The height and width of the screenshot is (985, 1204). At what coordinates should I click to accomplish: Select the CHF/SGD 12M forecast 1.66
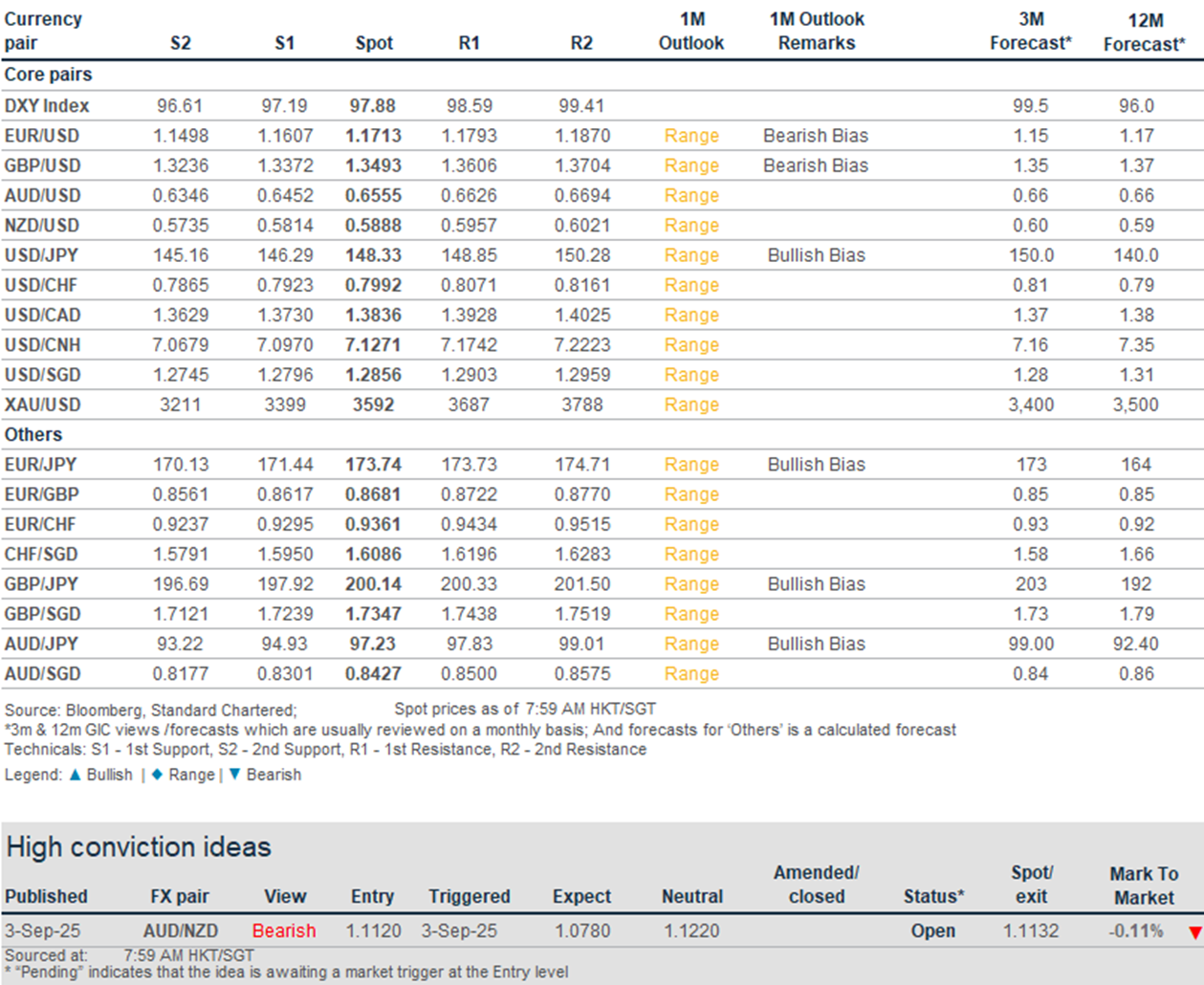(x=1136, y=555)
